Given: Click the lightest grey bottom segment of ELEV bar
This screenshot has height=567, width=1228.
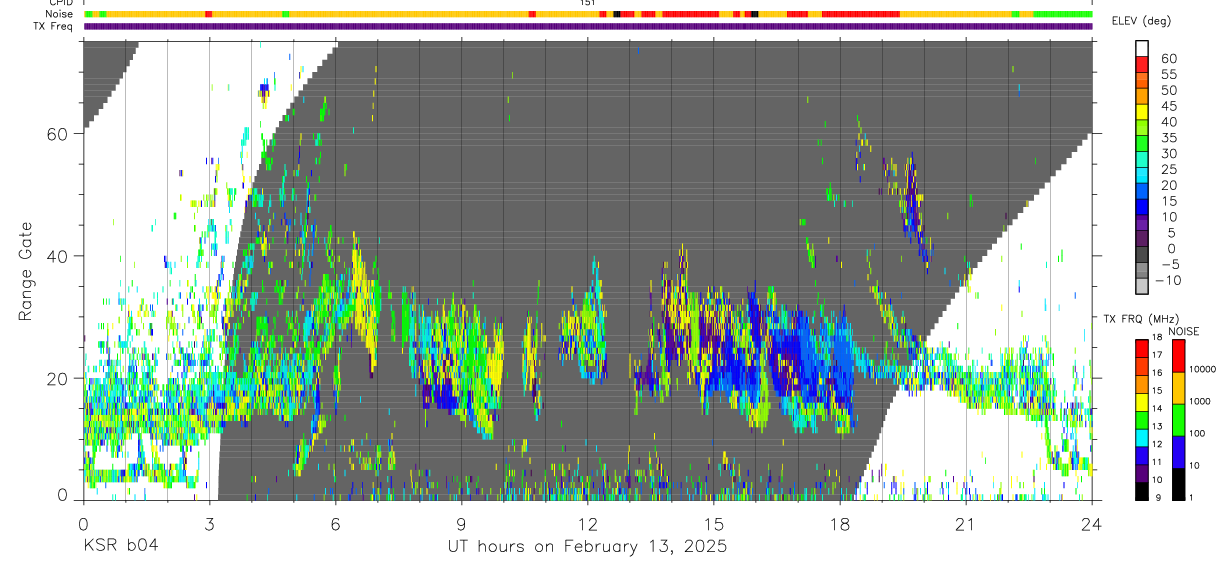Looking at the screenshot, I should click(x=1142, y=286).
